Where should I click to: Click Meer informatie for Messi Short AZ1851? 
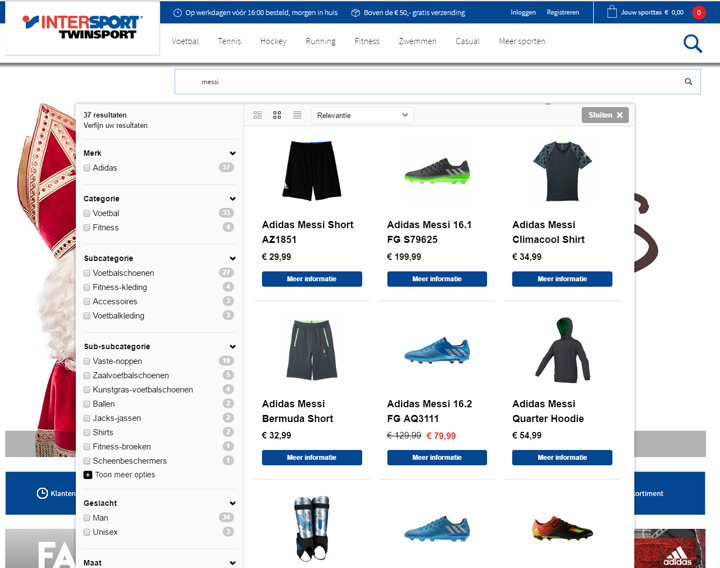point(312,279)
